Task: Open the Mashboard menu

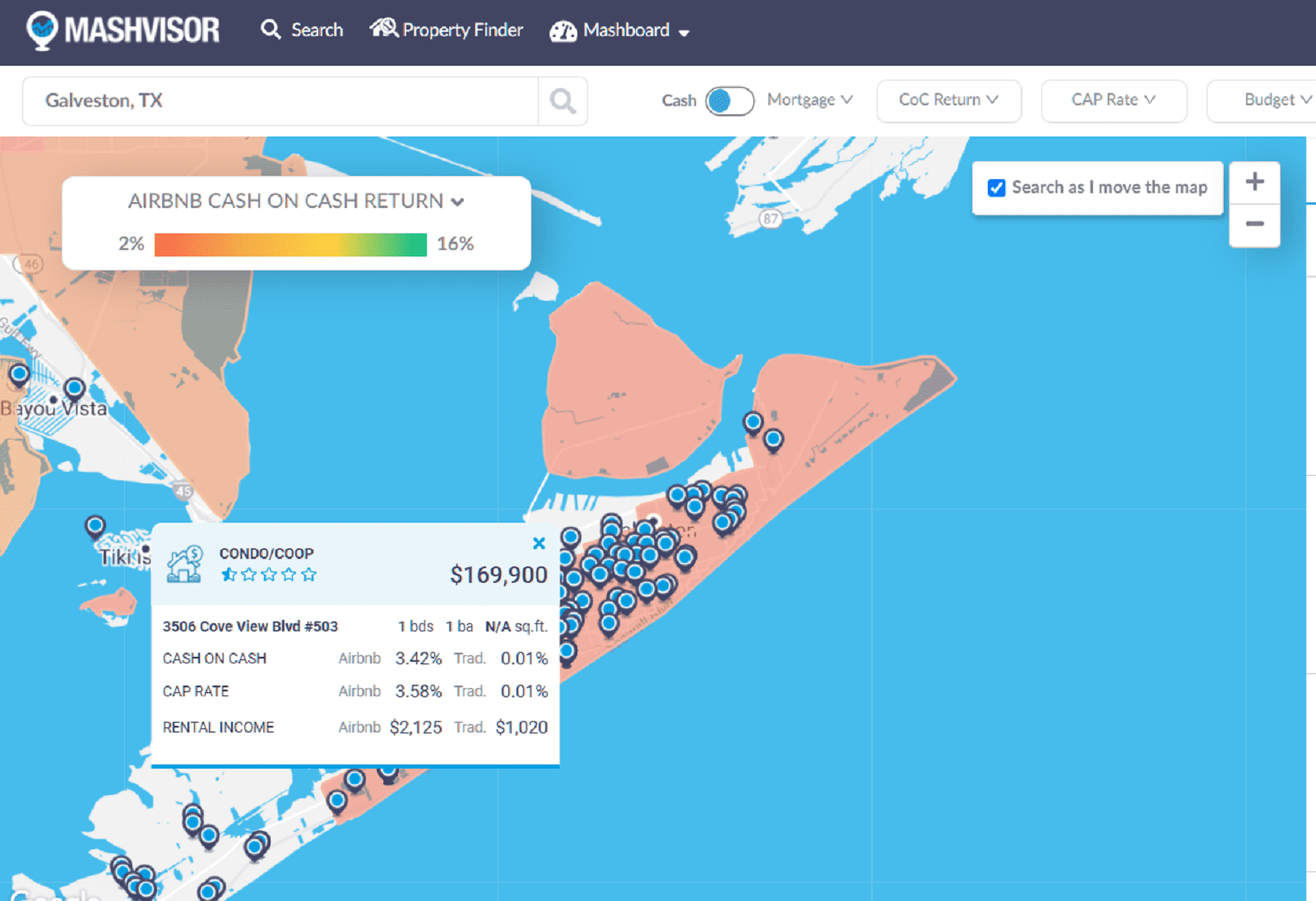Action: click(x=619, y=30)
